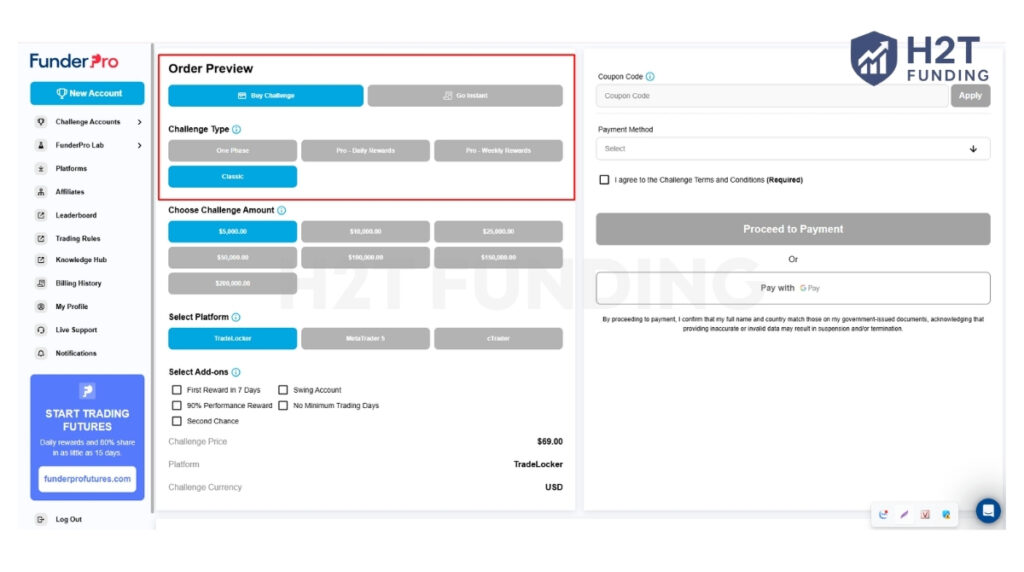Apply the coupon code

pyautogui.click(x=970, y=95)
